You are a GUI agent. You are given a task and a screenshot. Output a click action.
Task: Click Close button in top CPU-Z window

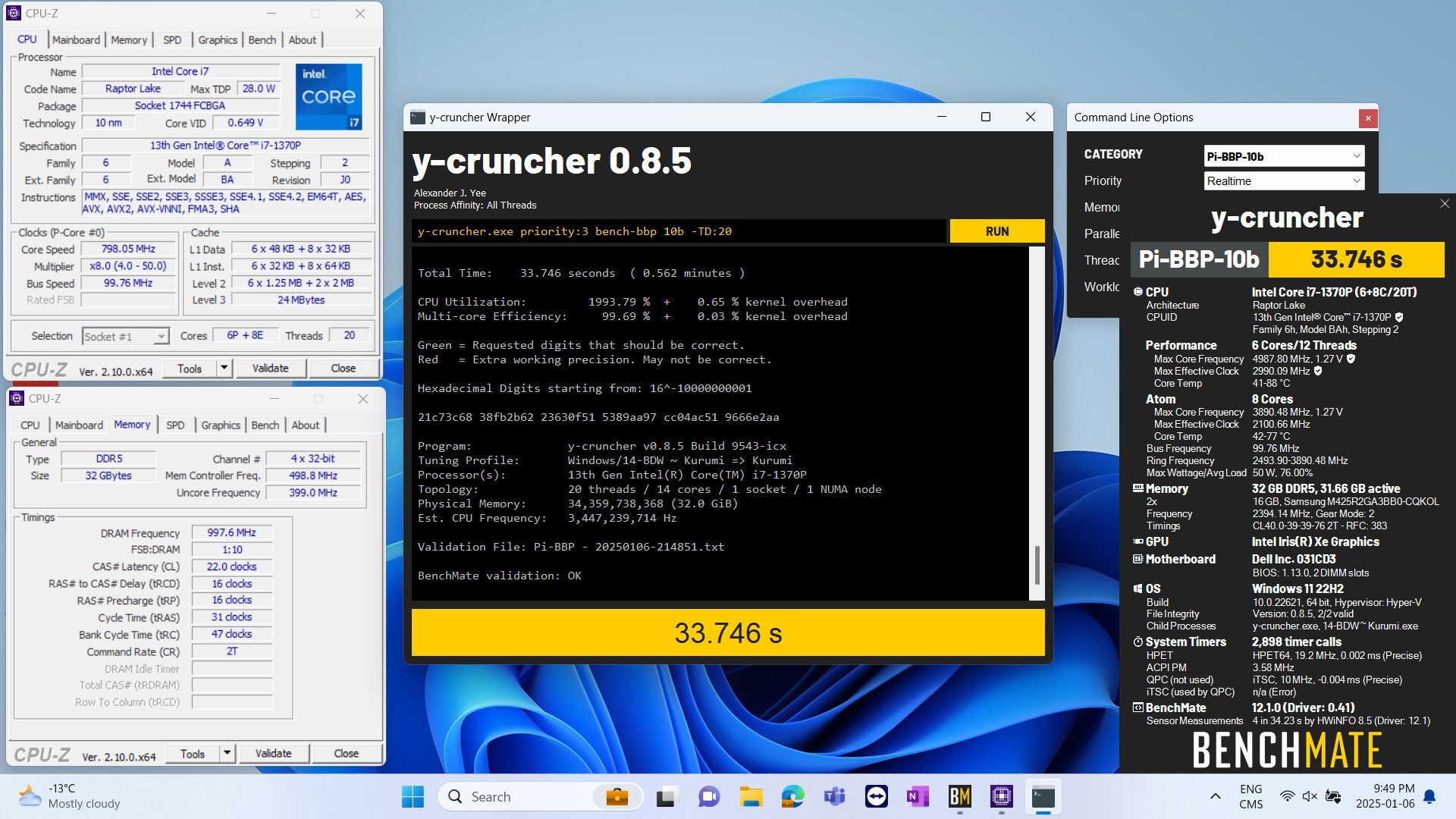pos(343,368)
